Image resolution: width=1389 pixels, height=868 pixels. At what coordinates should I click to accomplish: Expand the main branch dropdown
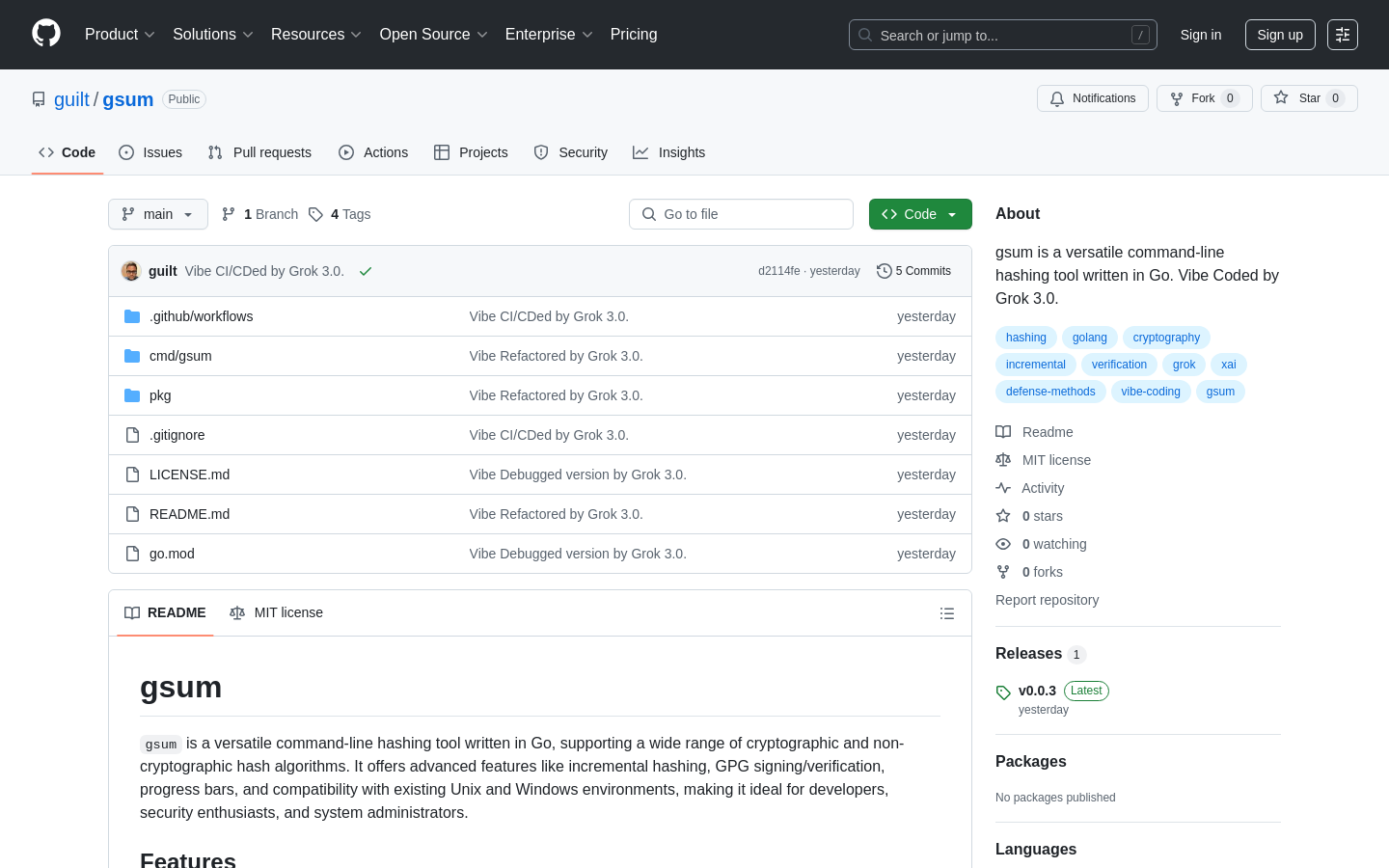point(158,214)
